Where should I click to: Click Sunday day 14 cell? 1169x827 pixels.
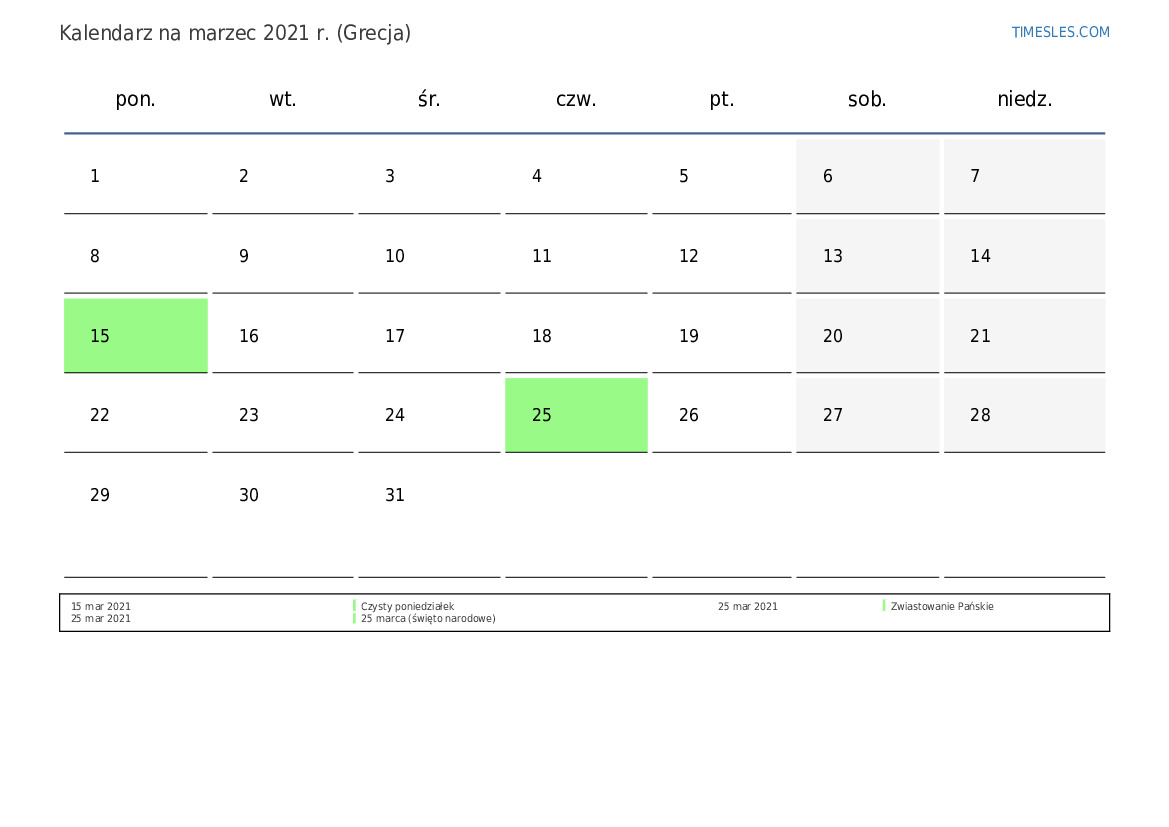click(x=1024, y=256)
